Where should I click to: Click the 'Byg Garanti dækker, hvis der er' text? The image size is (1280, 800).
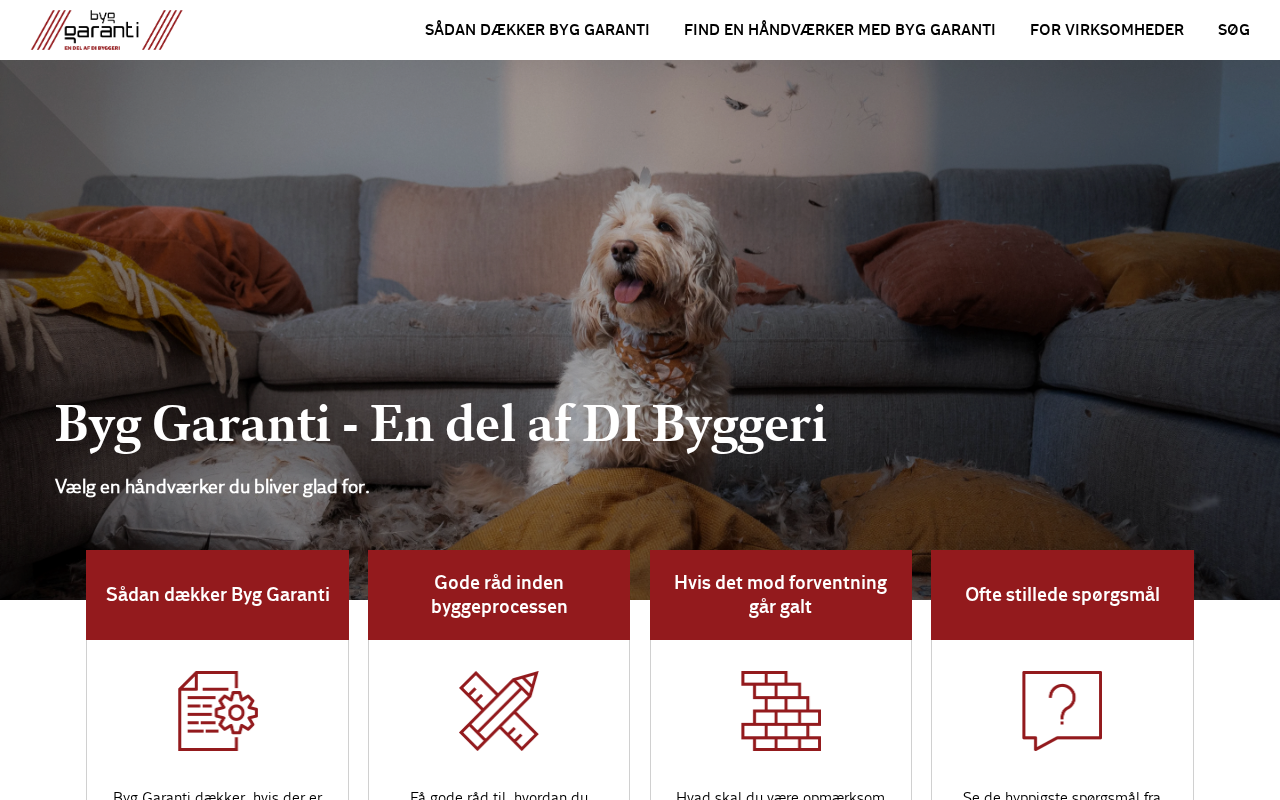coord(218,795)
